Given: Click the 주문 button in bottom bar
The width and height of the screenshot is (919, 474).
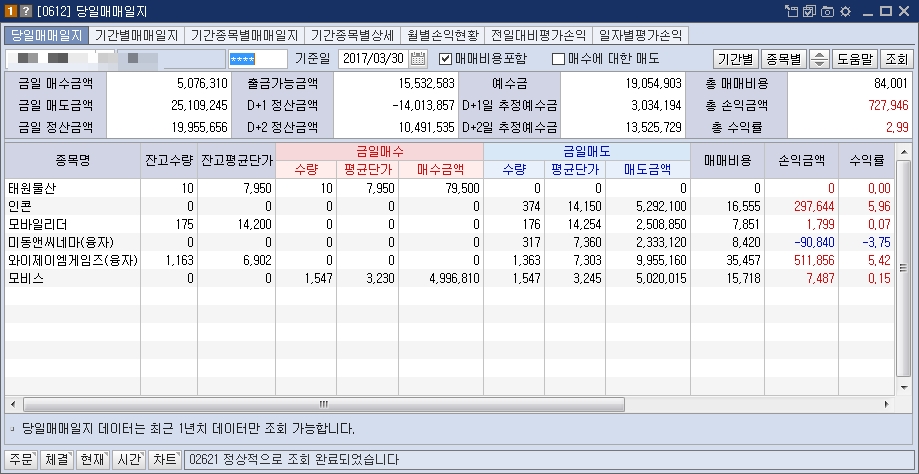Looking at the screenshot, I should [20, 460].
